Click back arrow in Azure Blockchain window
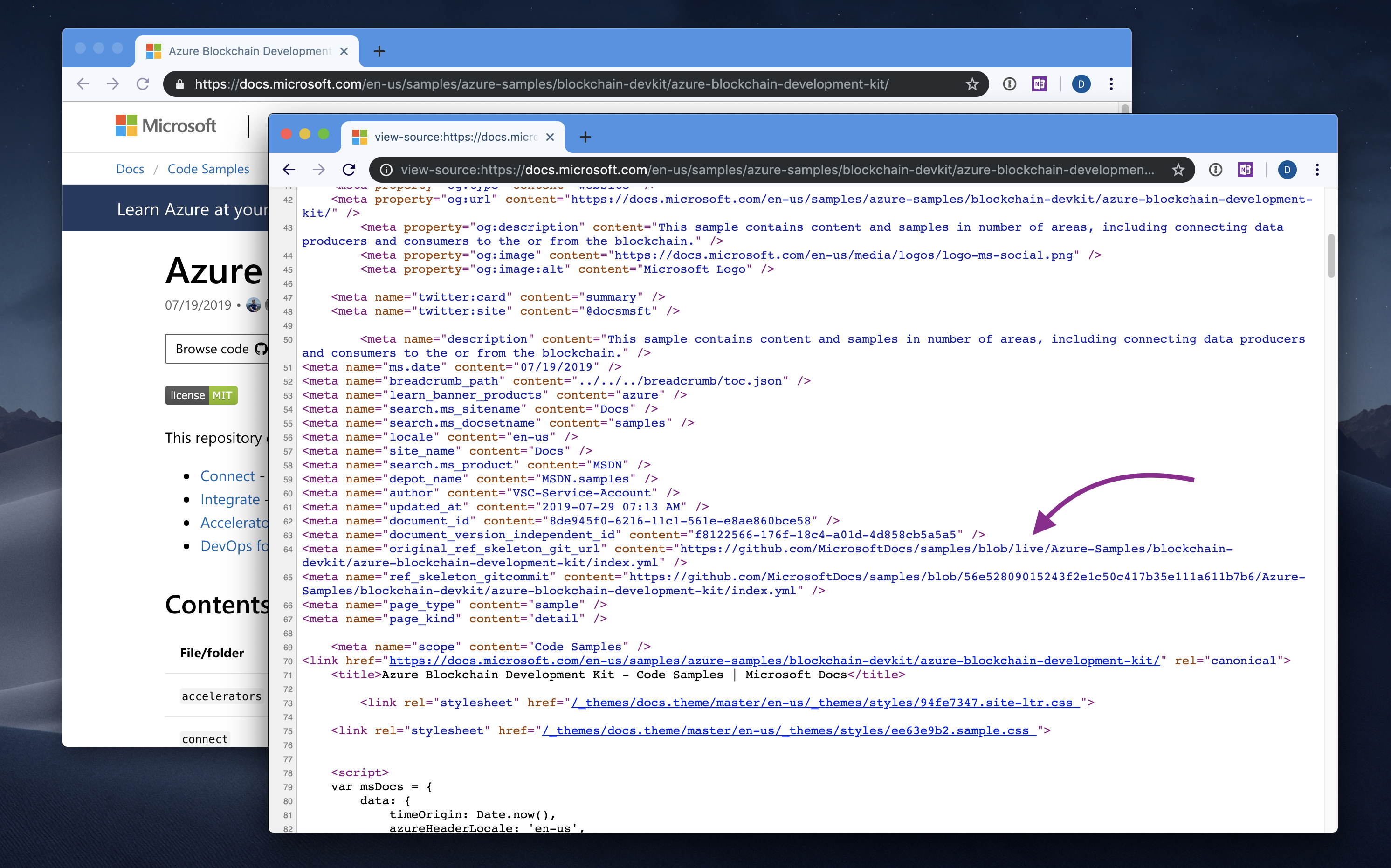Viewport: 1391px width, 868px height. pos(83,84)
